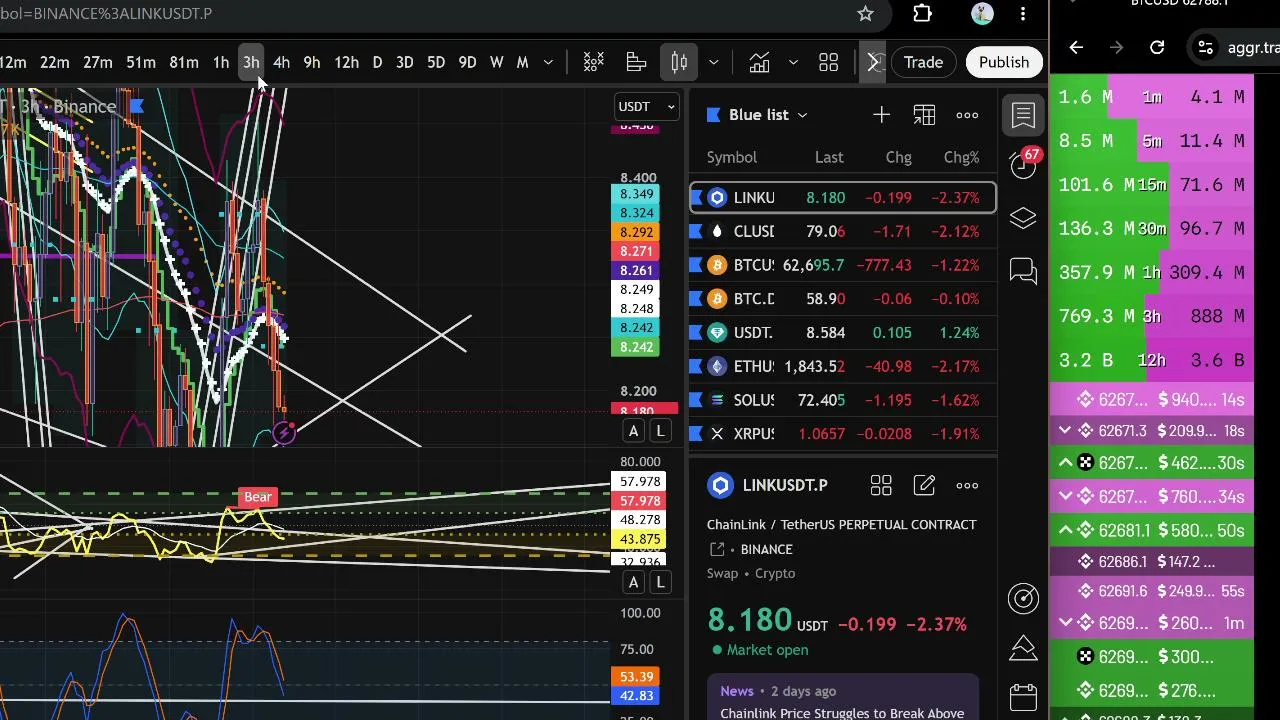Select the W weekly timeframe
This screenshot has height=720, width=1280.
click(x=496, y=62)
